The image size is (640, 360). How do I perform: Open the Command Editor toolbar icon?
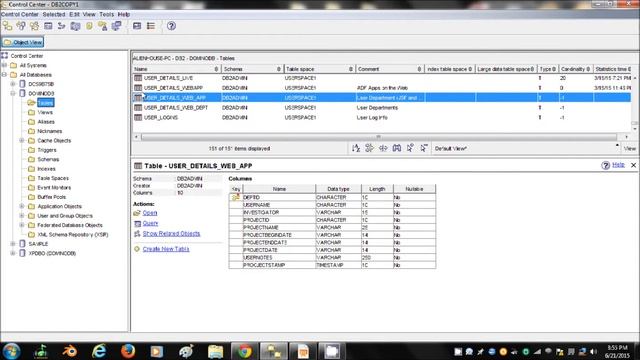(x=48, y=26)
